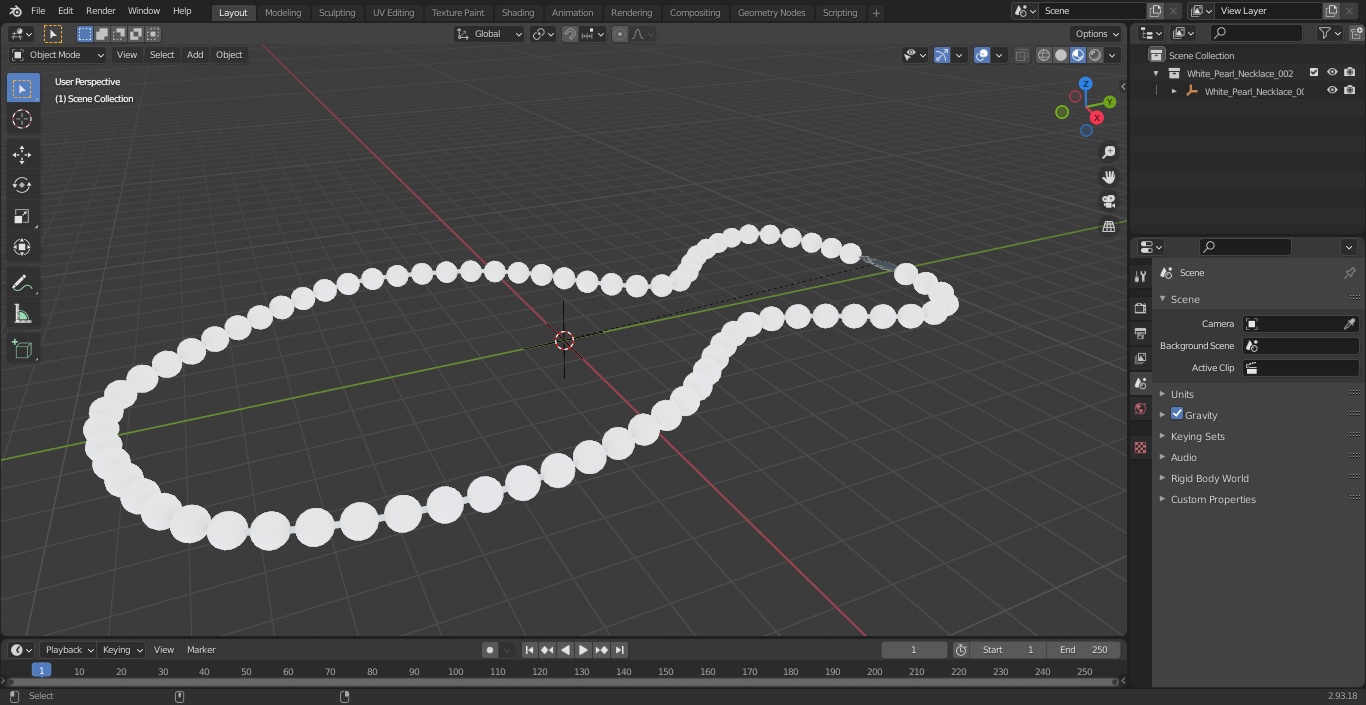This screenshot has height=705, width=1366.
Task: Click the current frame number field
Action: (914, 650)
